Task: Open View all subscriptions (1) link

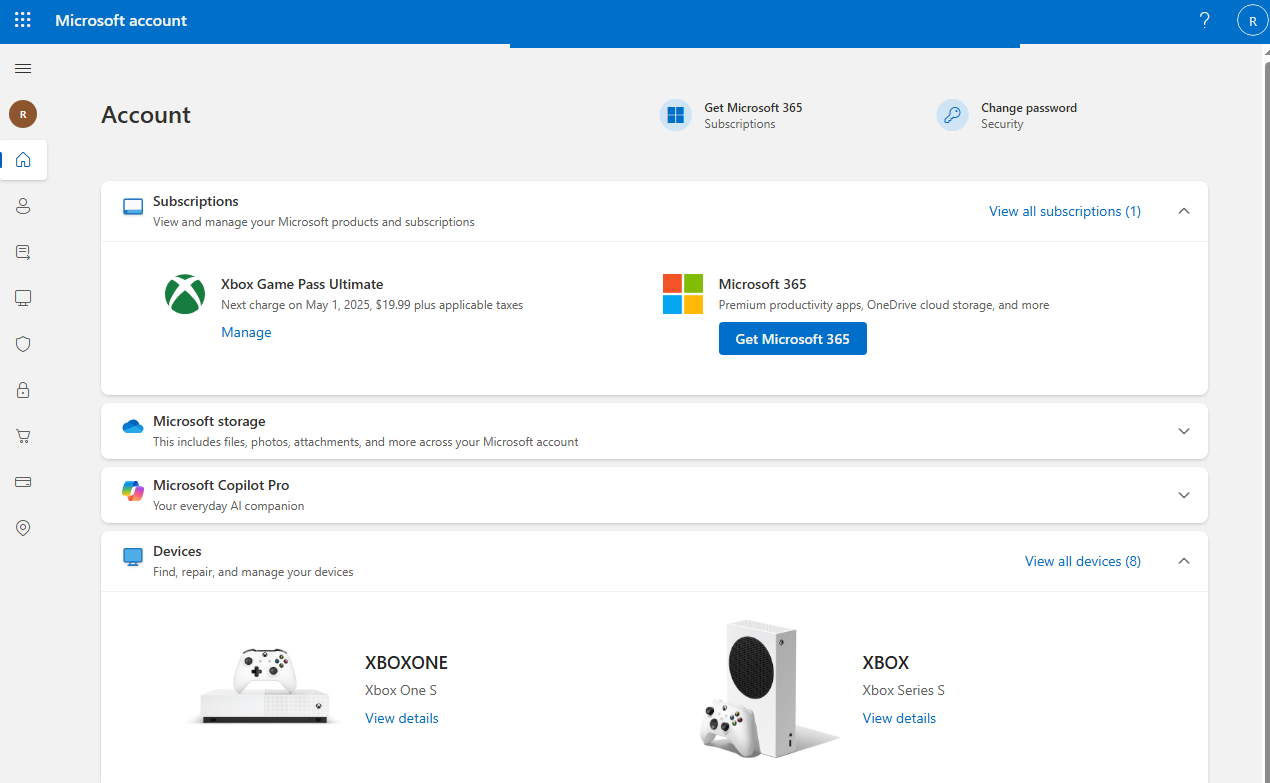Action: click(x=1065, y=211)
